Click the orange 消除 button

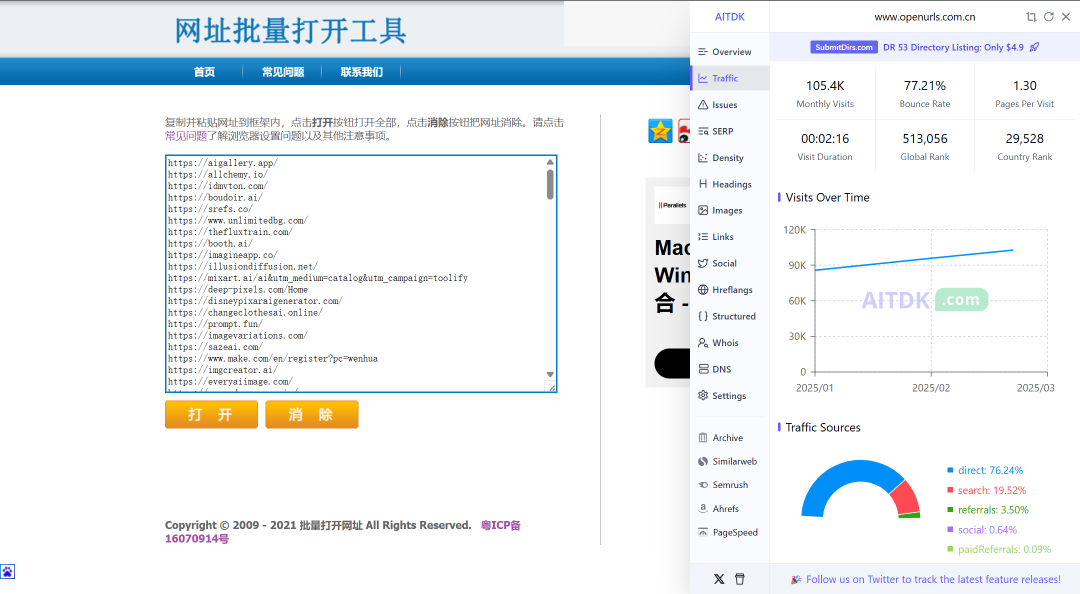tap(312, 414)
